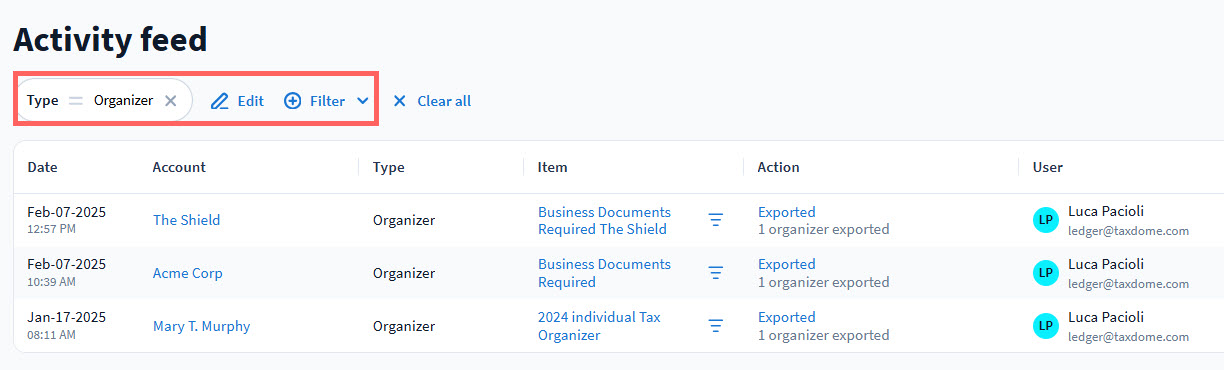Screen dimensions: 1224x370
Task: Click the pencil Edit icon
Action: tap(220, 101)
